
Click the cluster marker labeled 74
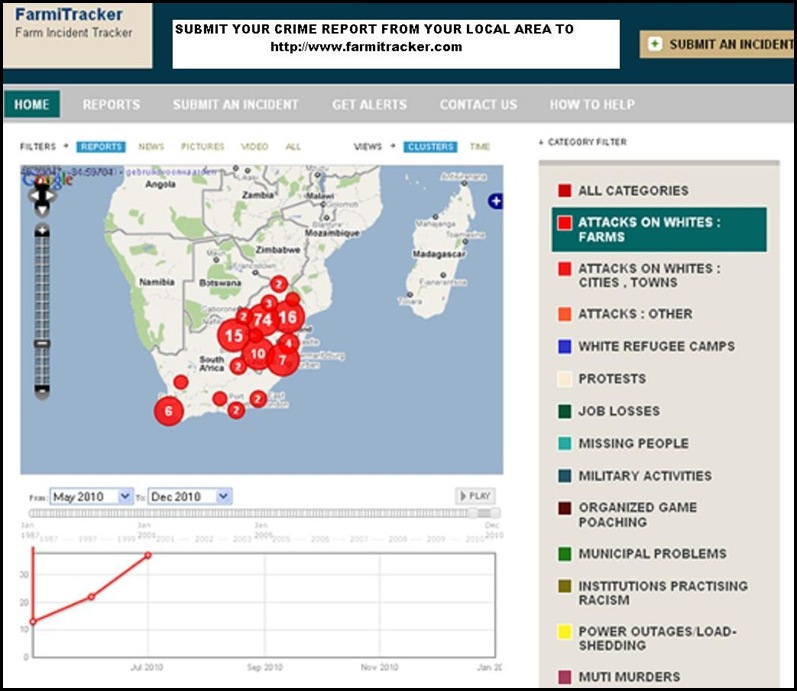tap(263, 320)
